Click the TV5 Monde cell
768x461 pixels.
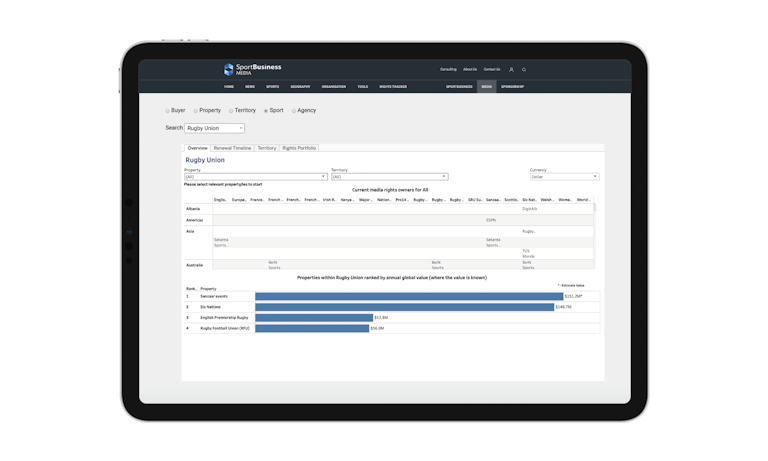pyautogui.click(x=528, y=254)
